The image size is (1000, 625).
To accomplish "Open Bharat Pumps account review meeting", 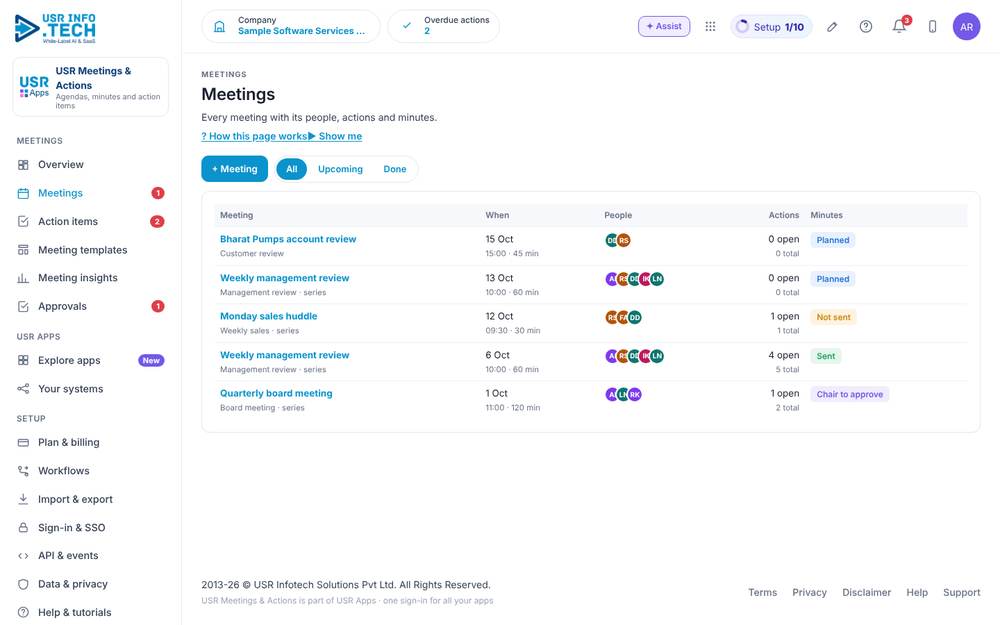I will point(288,239).
